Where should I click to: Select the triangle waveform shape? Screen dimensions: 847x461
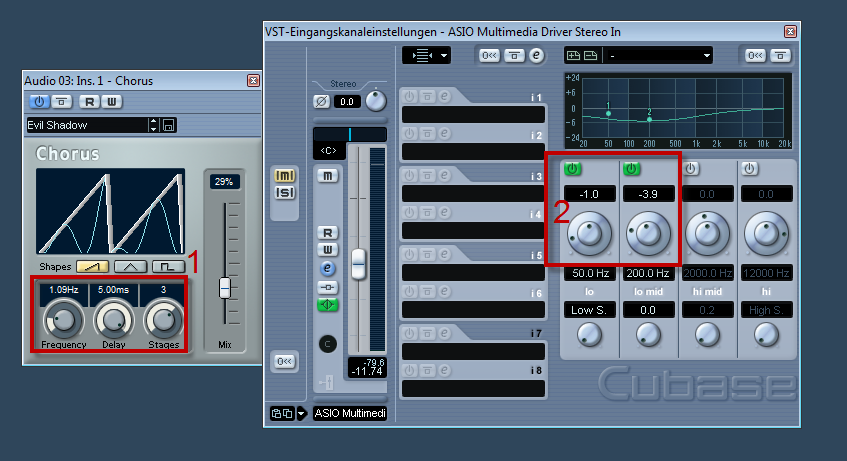click(131, 266)
